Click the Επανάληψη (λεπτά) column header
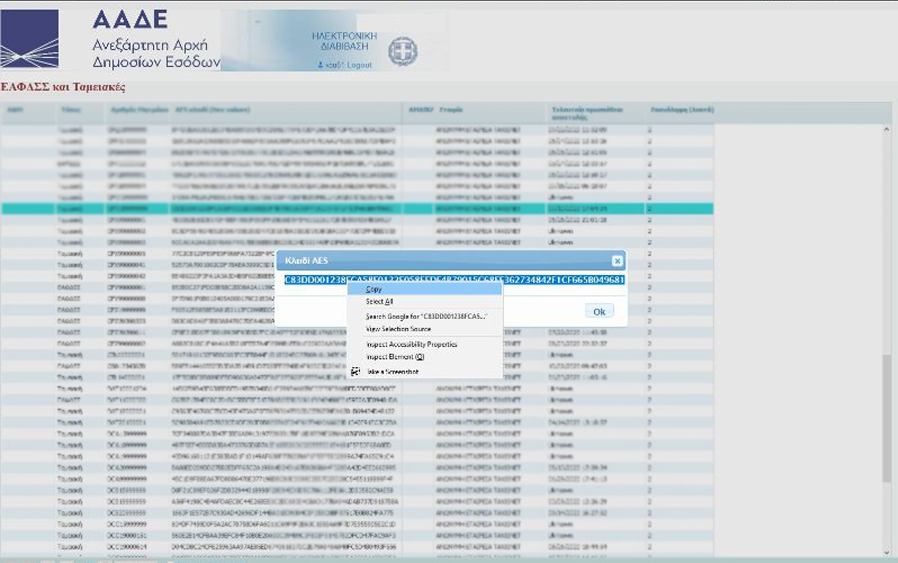This screenshot has width=898, height=563. (x=682, y=109)
